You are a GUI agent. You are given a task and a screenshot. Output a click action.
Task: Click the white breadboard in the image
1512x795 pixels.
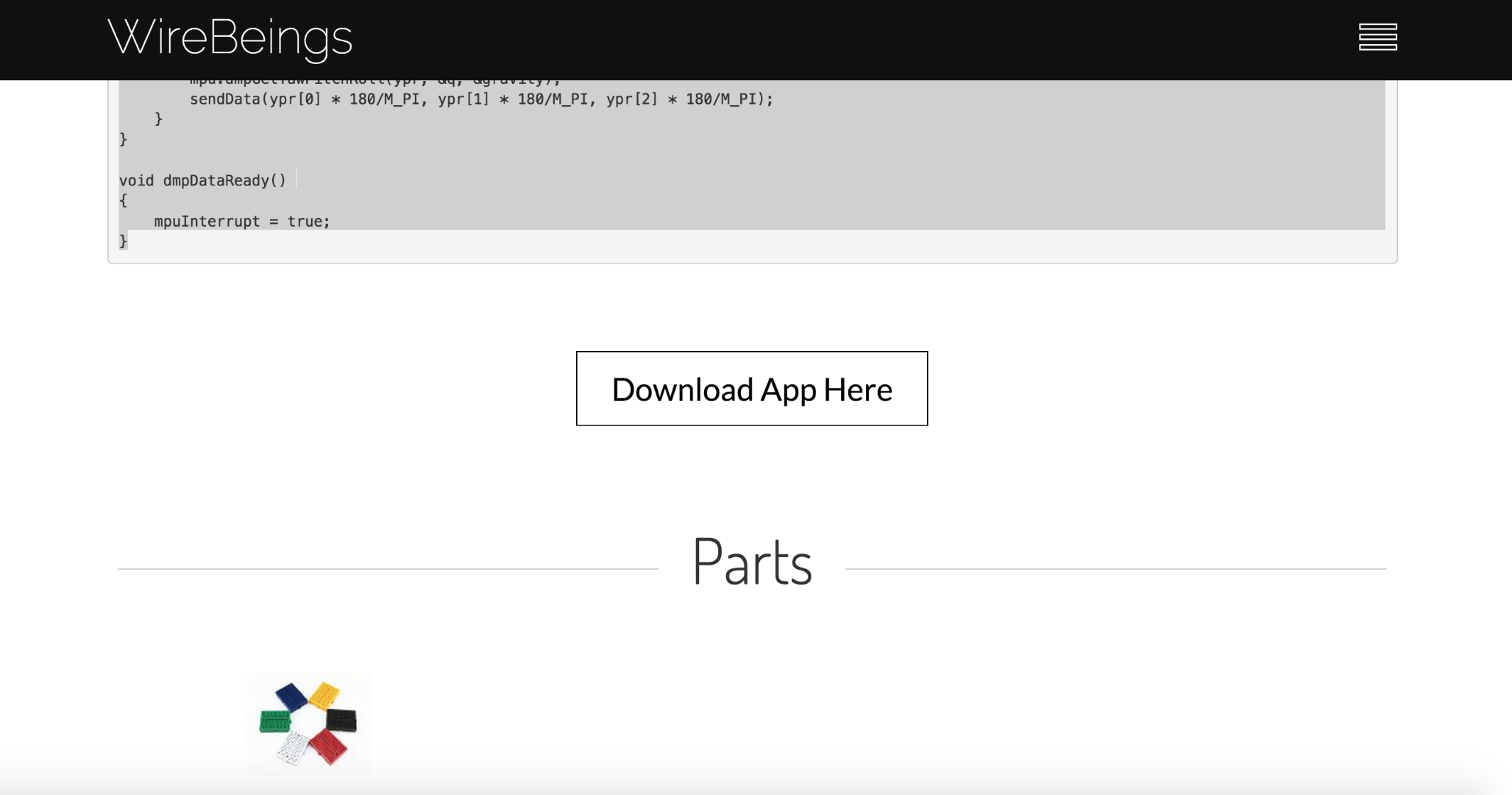[x=293, y=748]
